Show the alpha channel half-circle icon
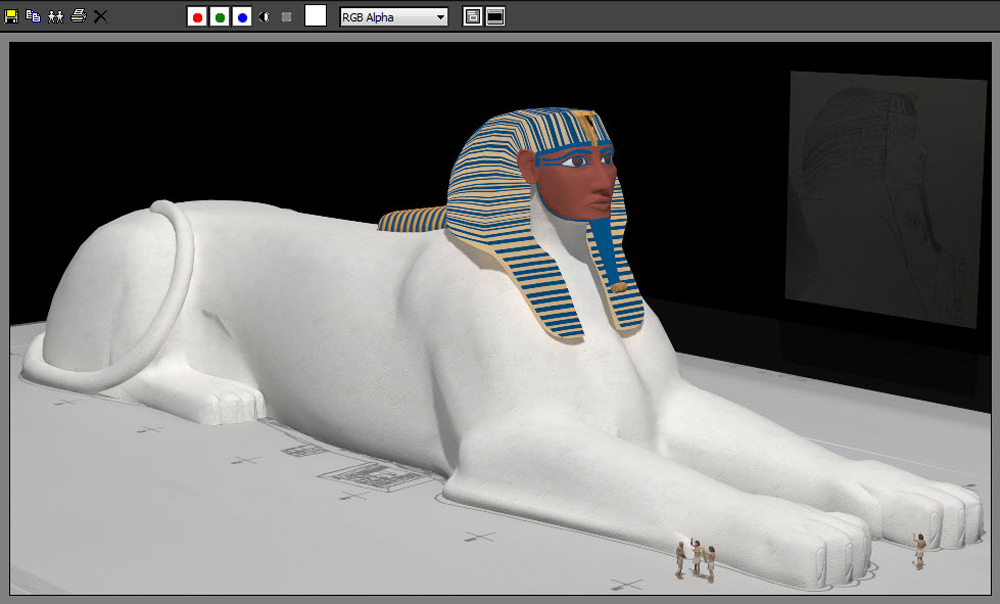The width and height of the screenshot is (1000, 604). 264,17
